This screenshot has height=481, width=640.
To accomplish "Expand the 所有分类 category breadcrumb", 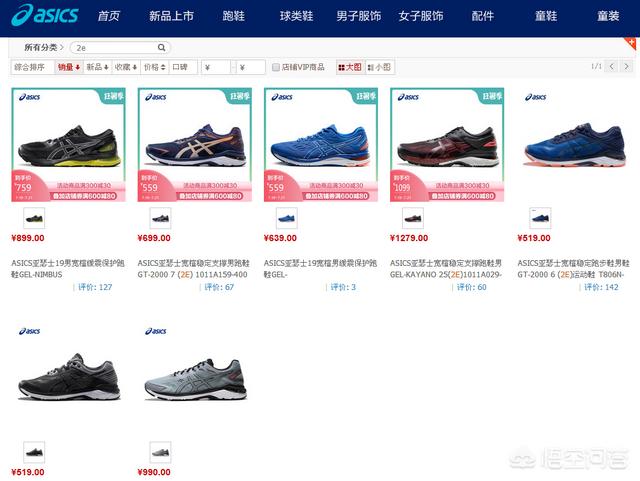I will point(44,47).
